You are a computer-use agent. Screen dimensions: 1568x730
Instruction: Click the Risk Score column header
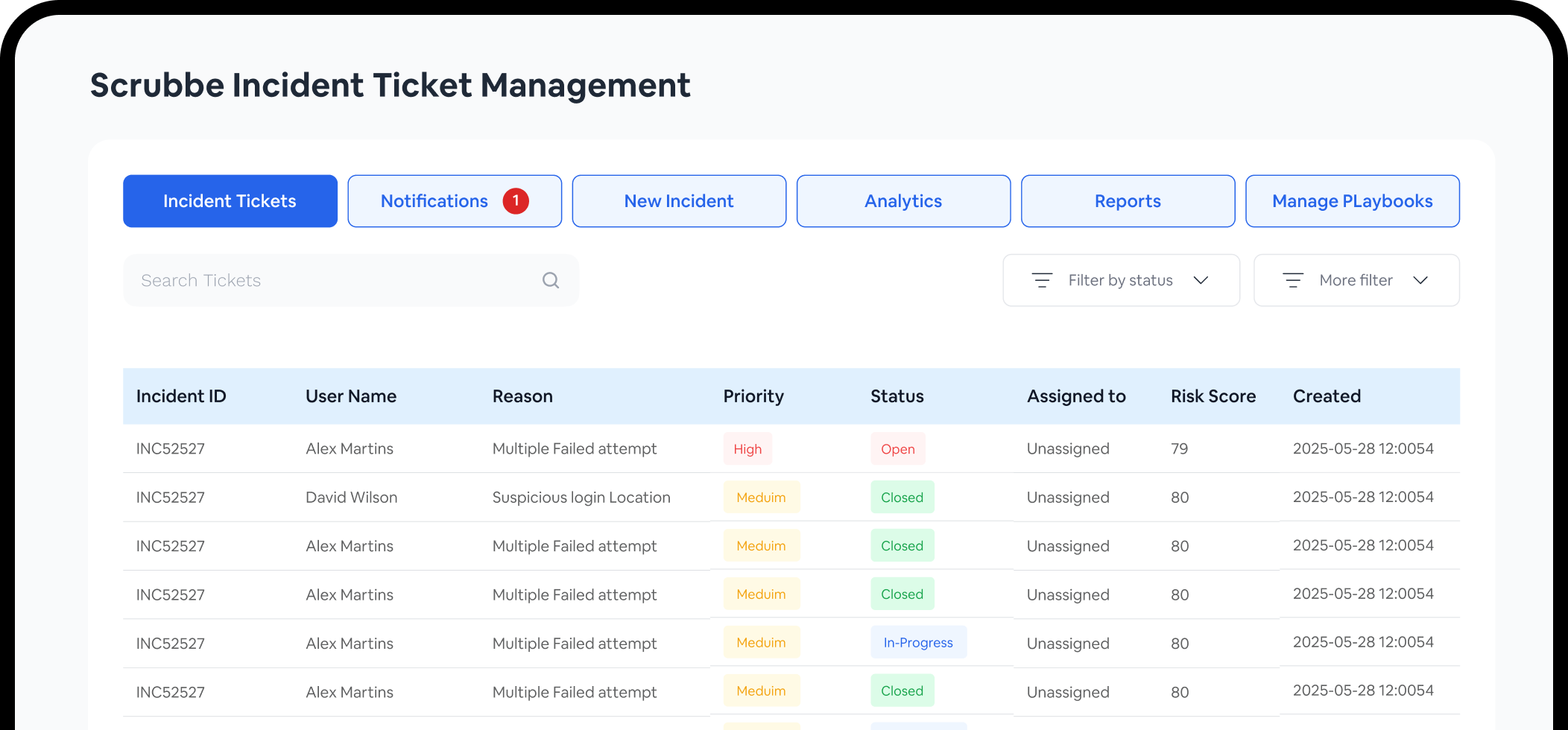[1213, 396]
